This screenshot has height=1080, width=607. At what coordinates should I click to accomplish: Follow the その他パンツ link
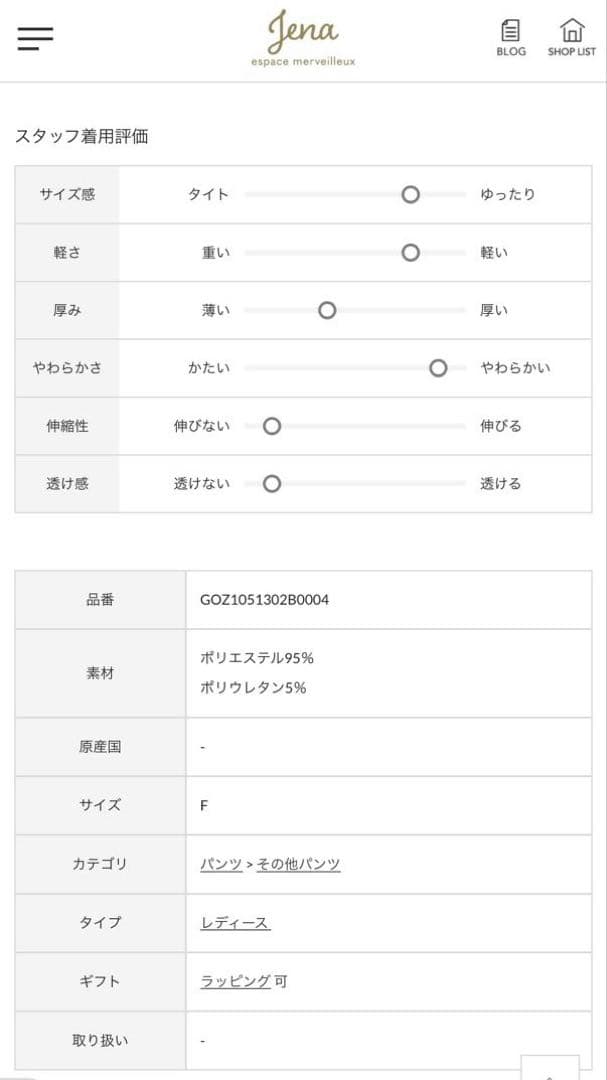click(298, 864)
